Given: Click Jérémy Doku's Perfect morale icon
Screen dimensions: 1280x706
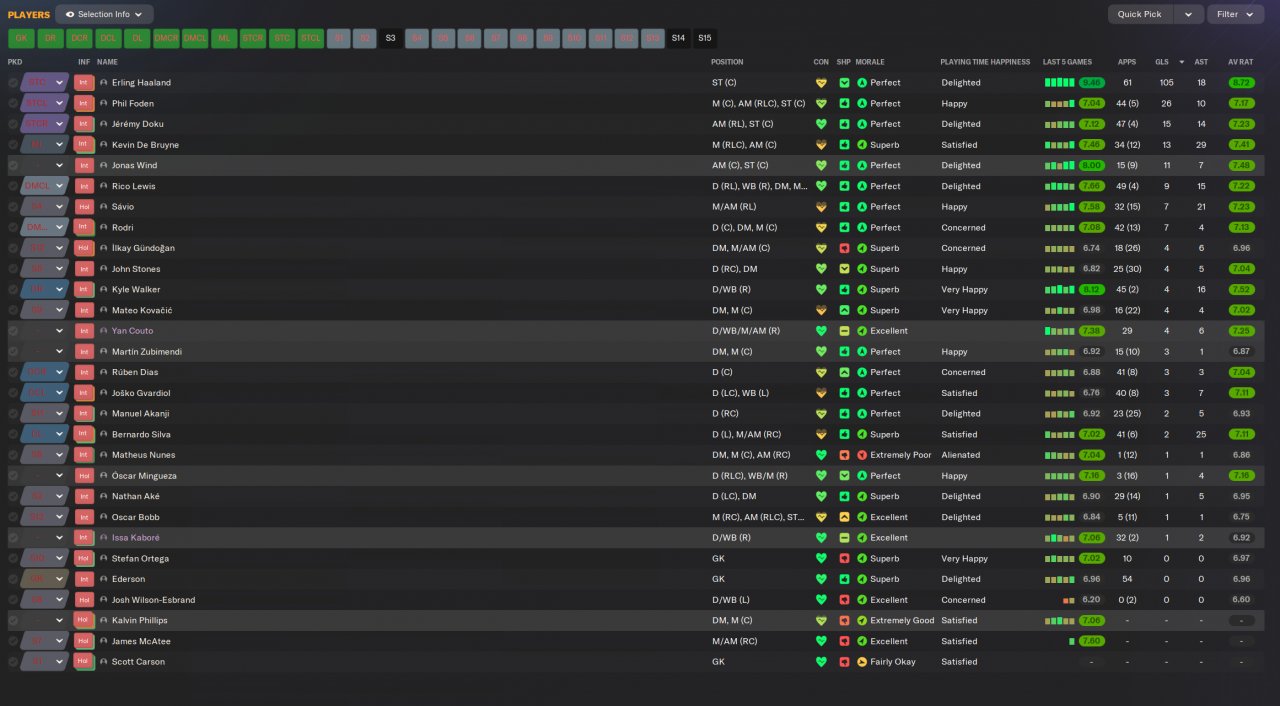Looking at the screenshot, I should tap(862, 124).
